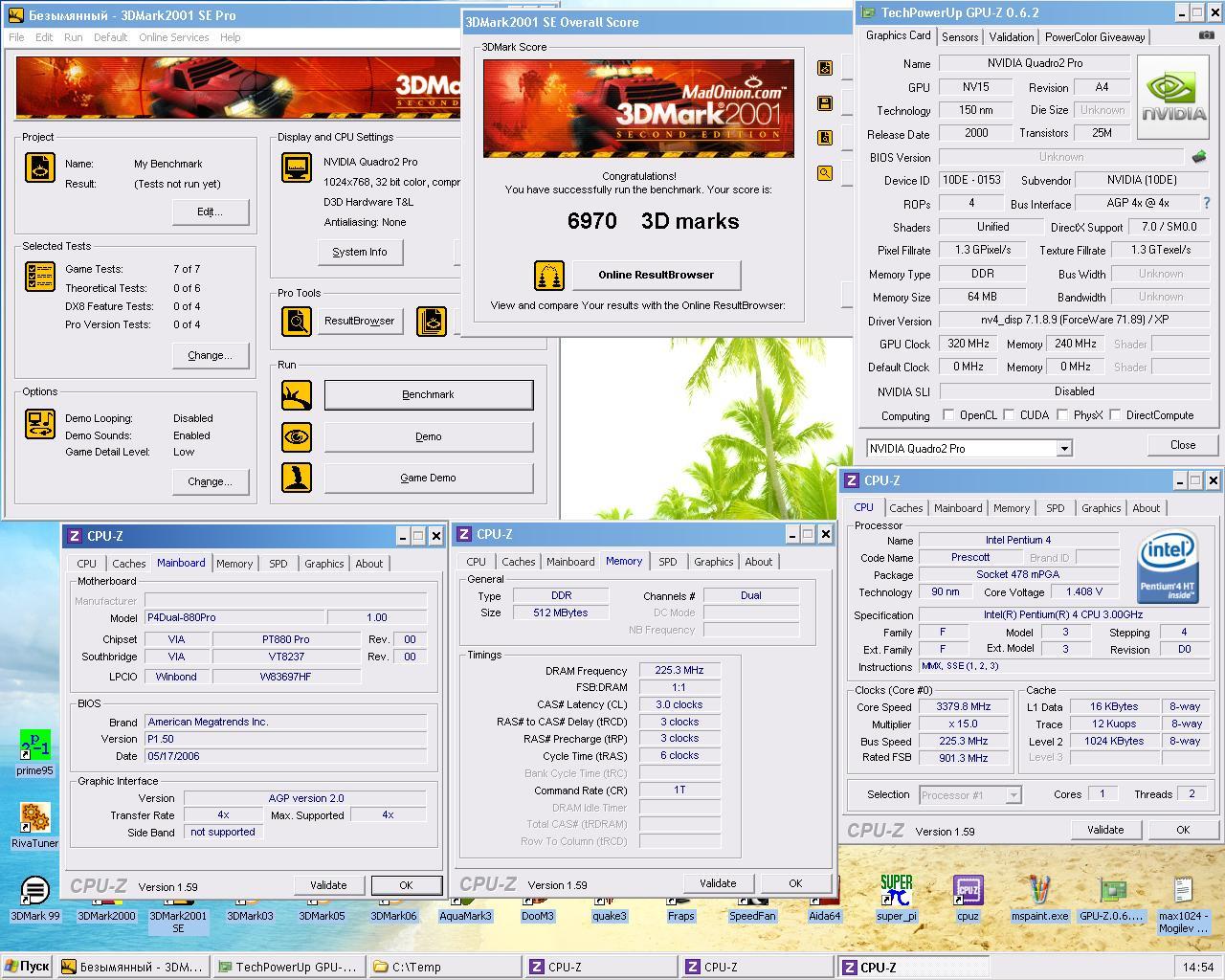The height and width of the screenshot is (980, 1225).
Task: Click the Selected Tests checklist icon
Action: [x=40, y=277]
